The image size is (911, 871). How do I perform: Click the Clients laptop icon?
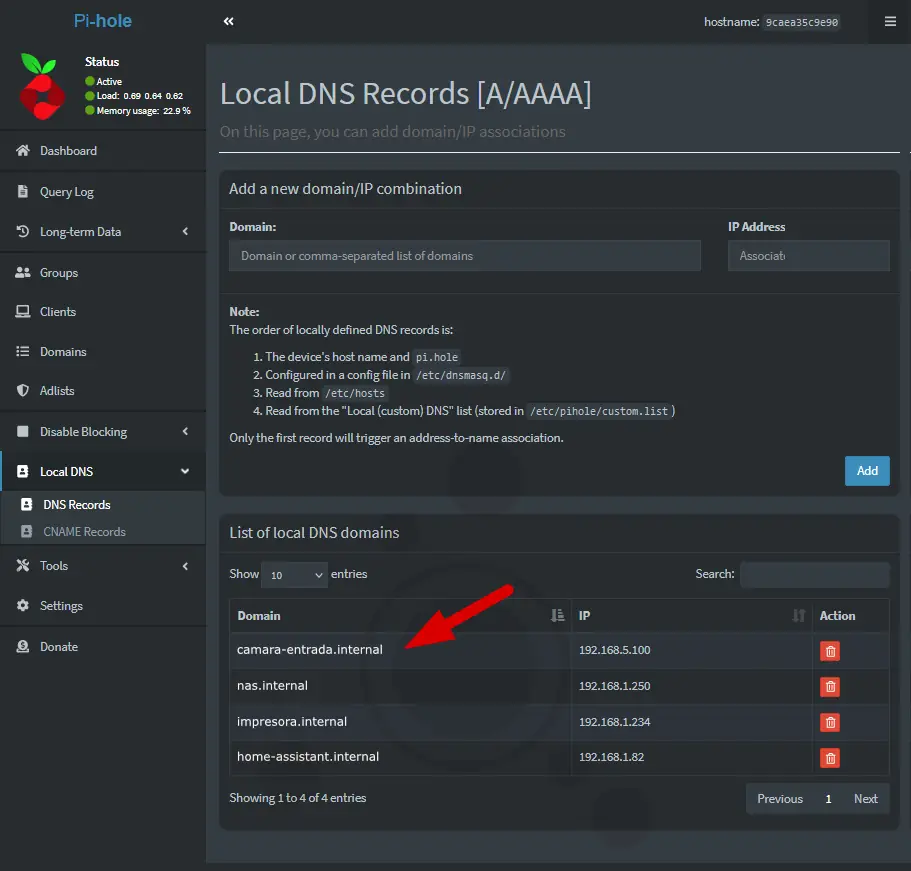(23, 311)
